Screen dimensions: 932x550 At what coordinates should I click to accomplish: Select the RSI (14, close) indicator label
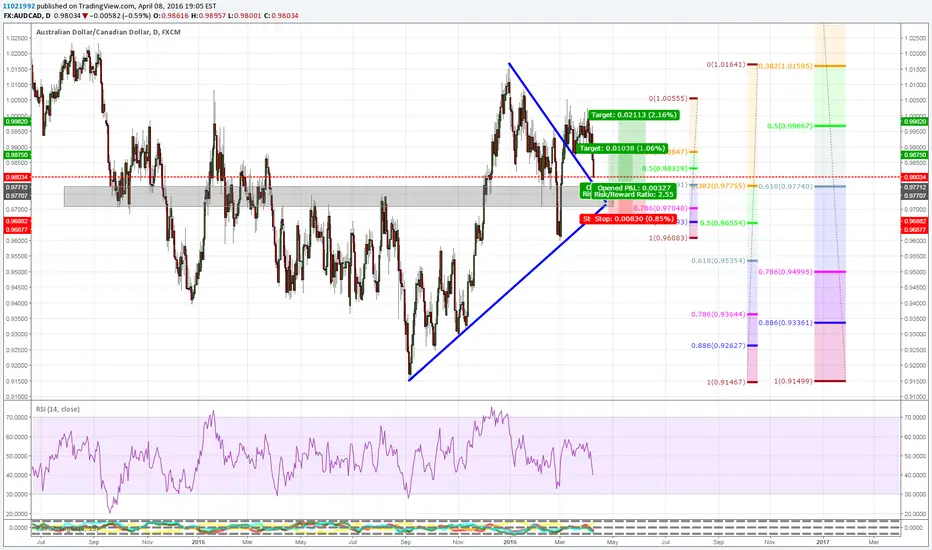click(x=58, y=409)
